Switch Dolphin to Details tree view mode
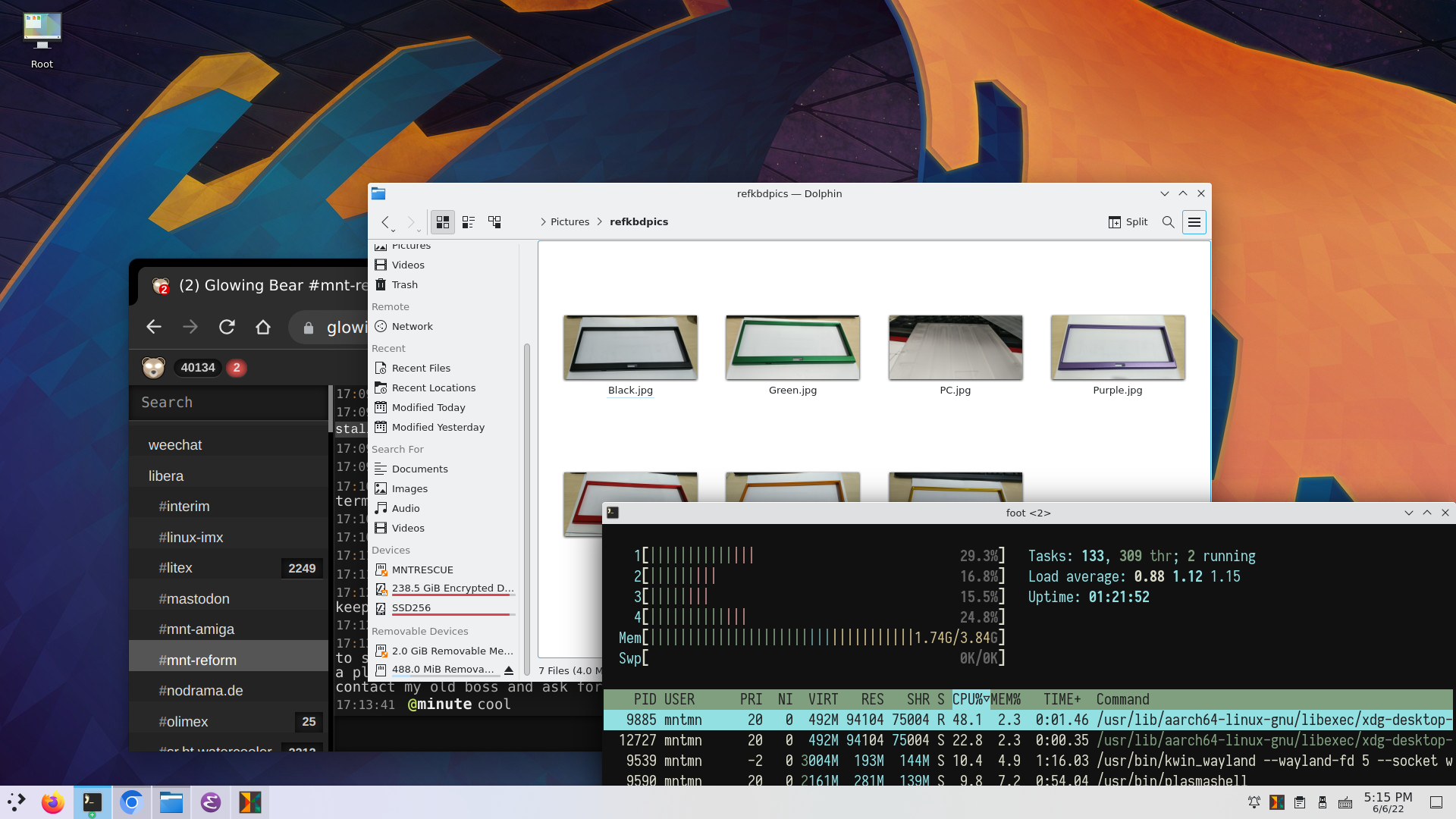 [494, 222]
